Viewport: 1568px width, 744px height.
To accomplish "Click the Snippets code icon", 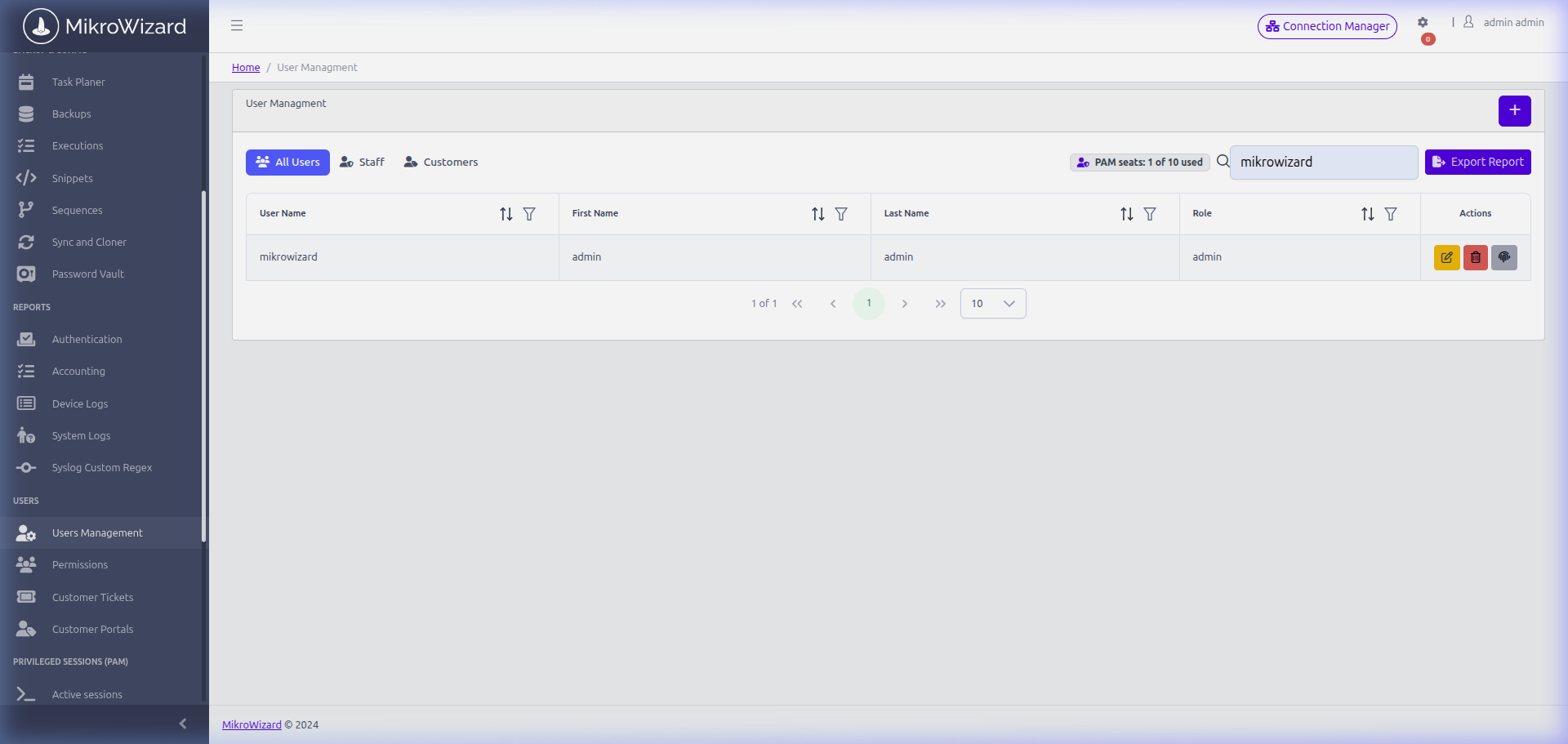I will 26,178.
